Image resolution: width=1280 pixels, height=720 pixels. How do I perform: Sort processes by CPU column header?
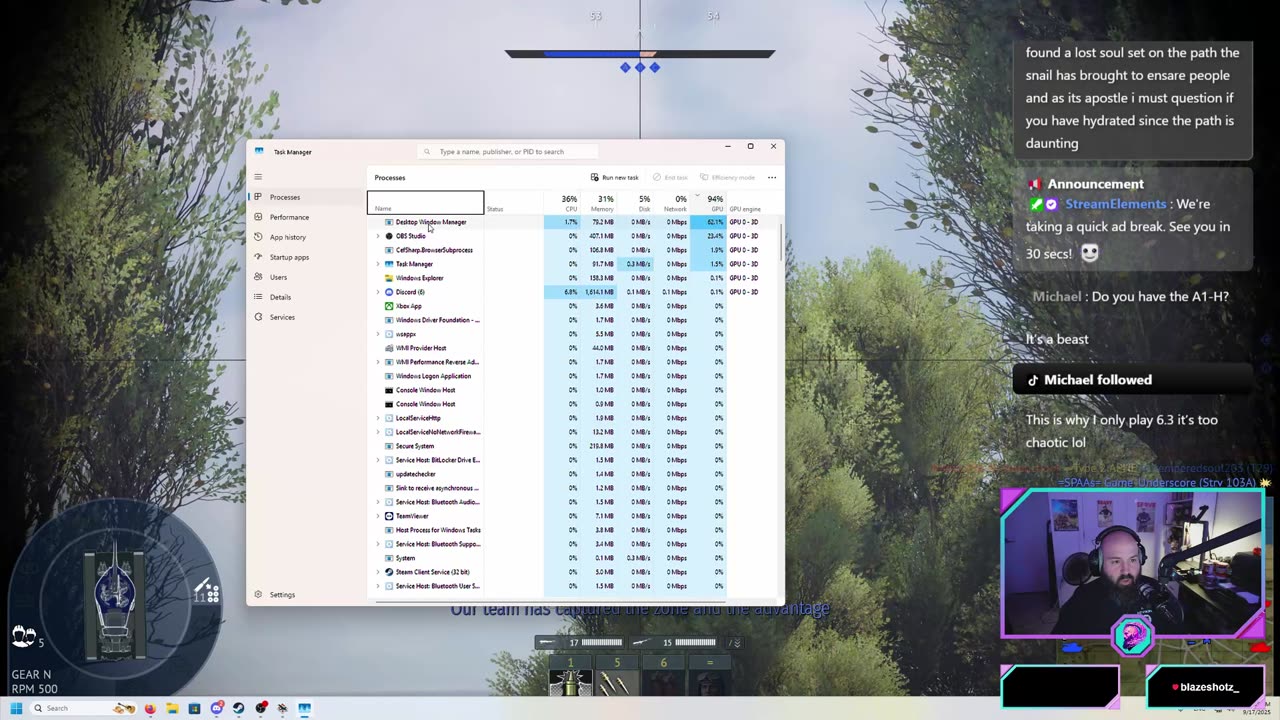click(562, 203)
